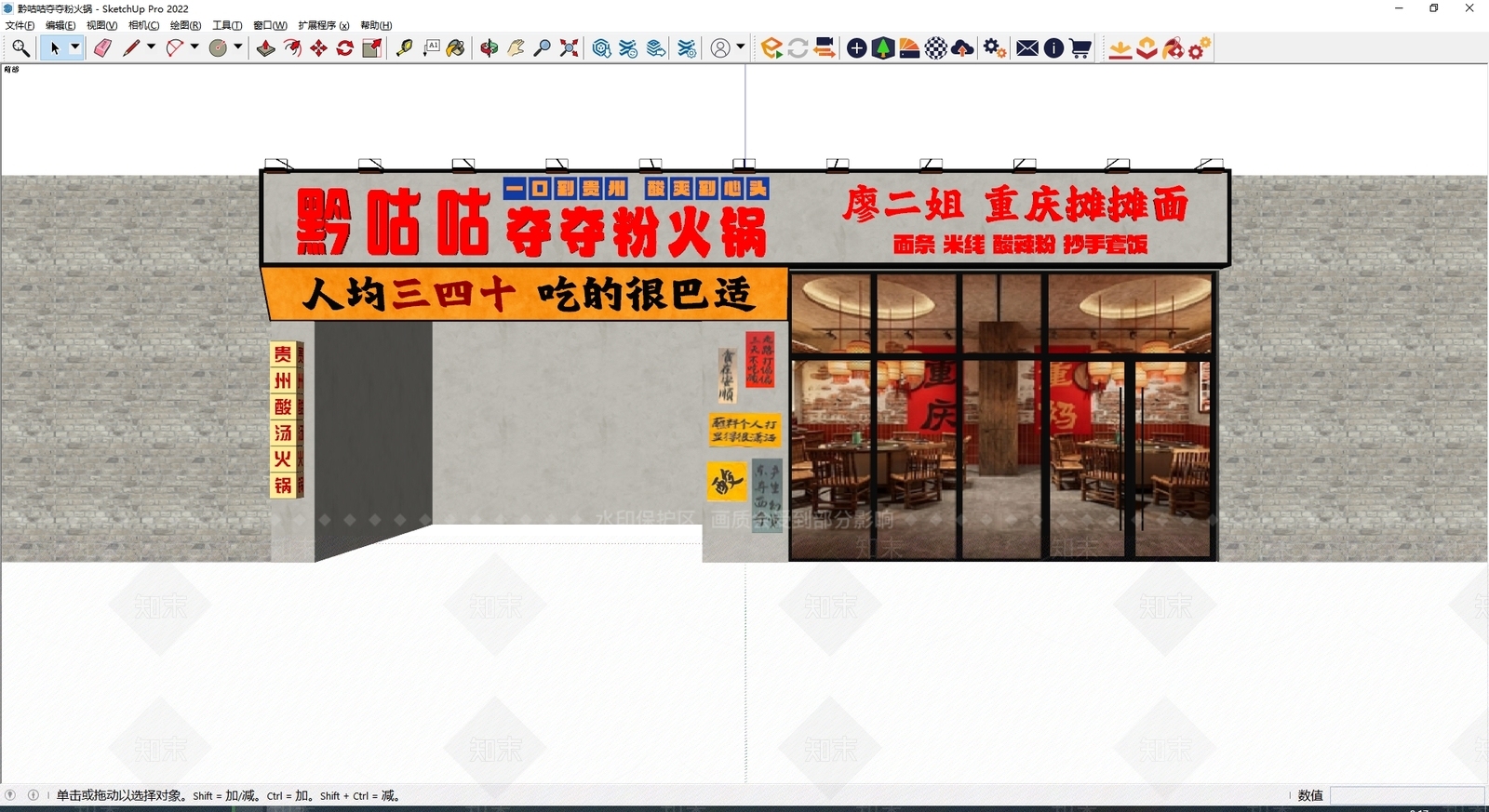This screenshot has width=1489, height=812.
Task: Click the orange download-arrow icon
Action: 1120,48
